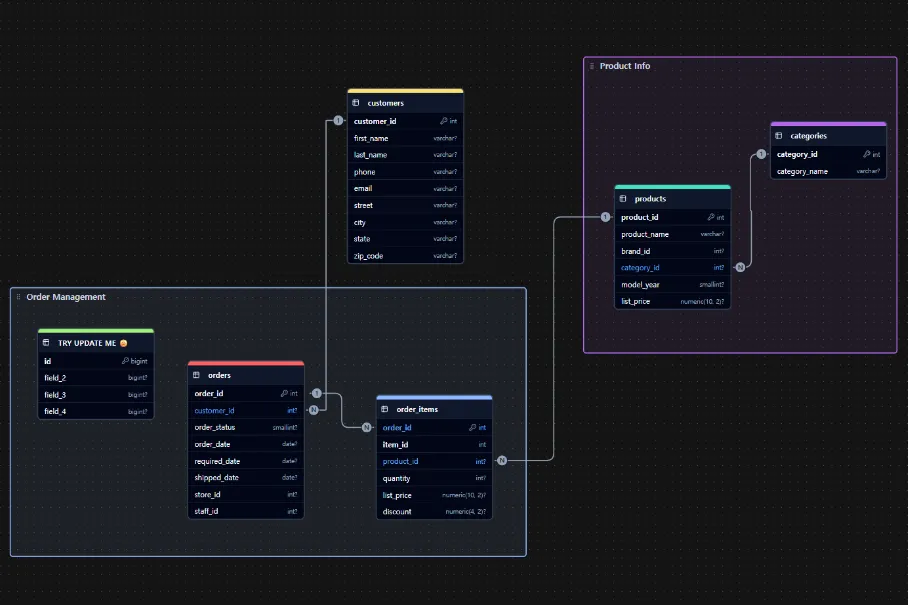Click the model_year field in products table
The width and height of the screenshot is (908, 605).
click(642, 284)
